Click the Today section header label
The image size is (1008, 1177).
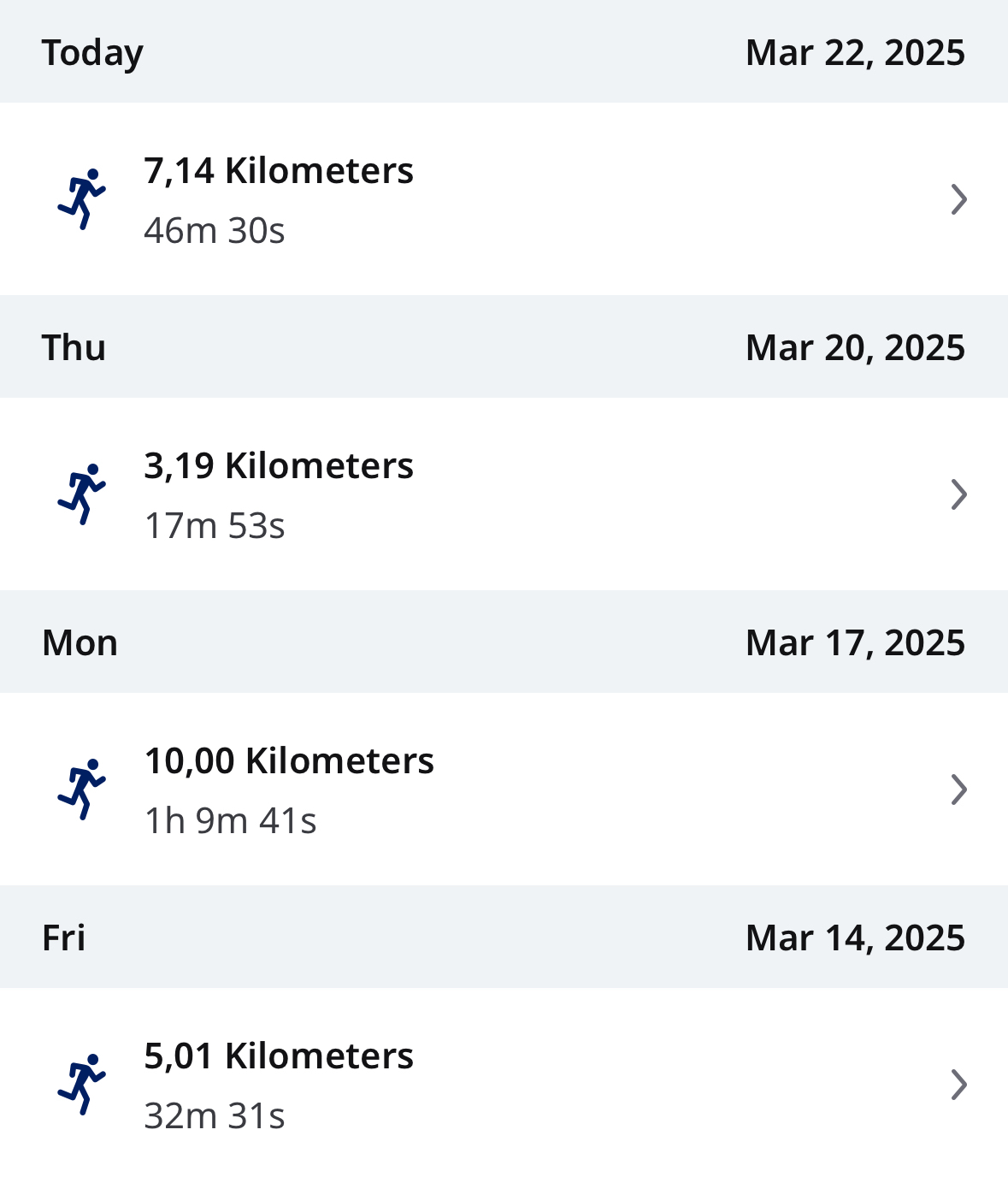point(92,53)
